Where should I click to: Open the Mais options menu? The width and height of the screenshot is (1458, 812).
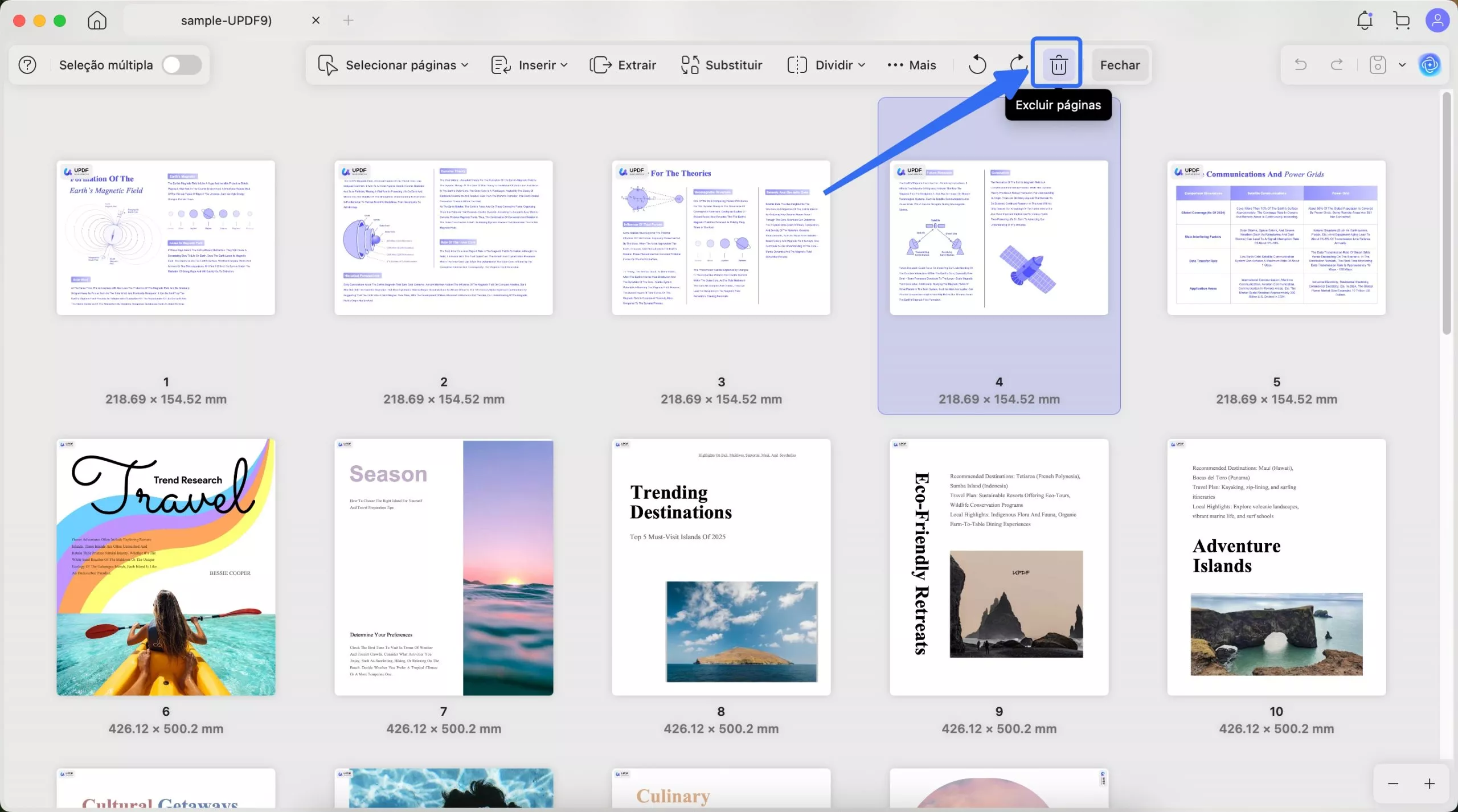(911, 65)
